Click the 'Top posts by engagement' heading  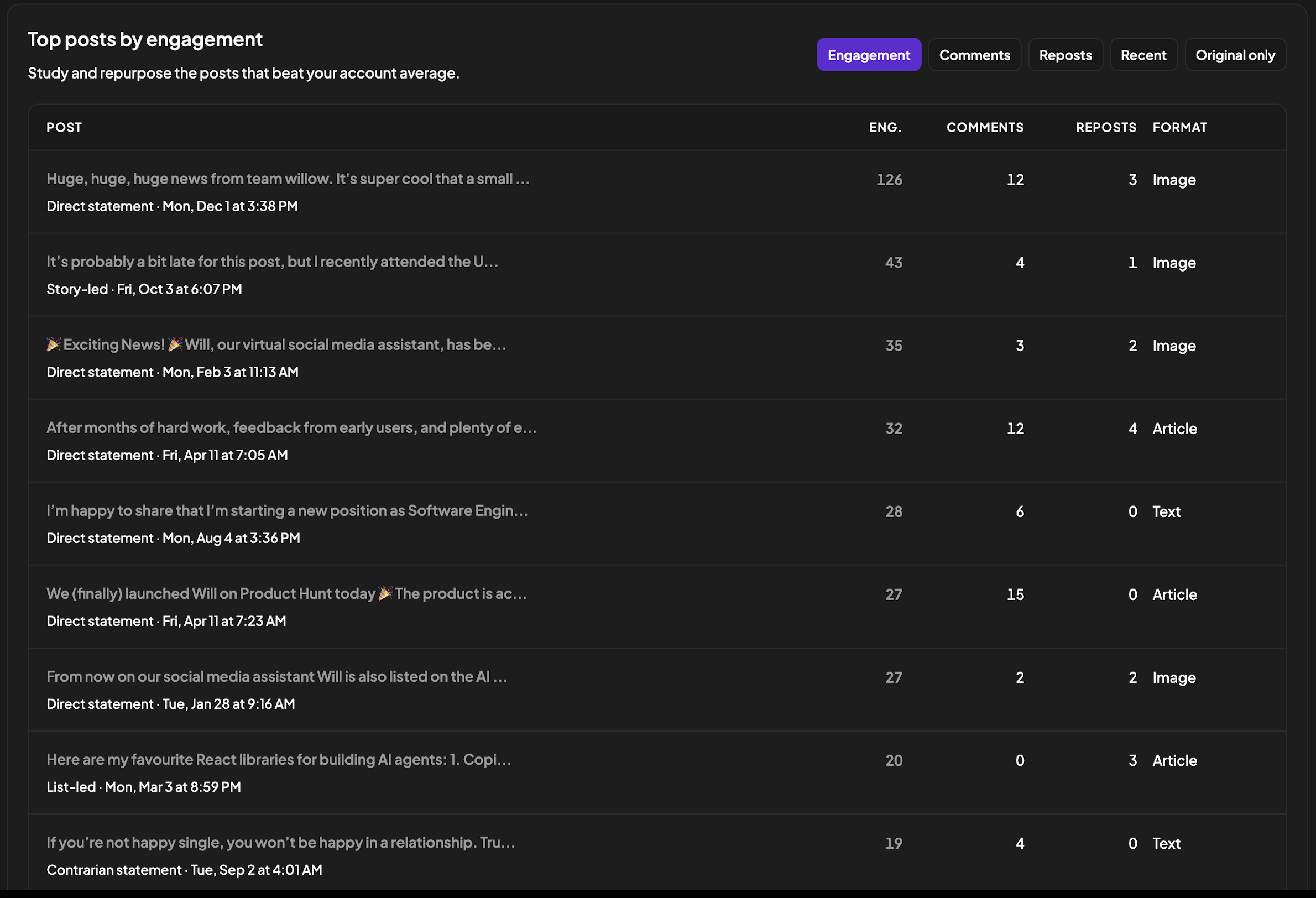click(145, 40)
